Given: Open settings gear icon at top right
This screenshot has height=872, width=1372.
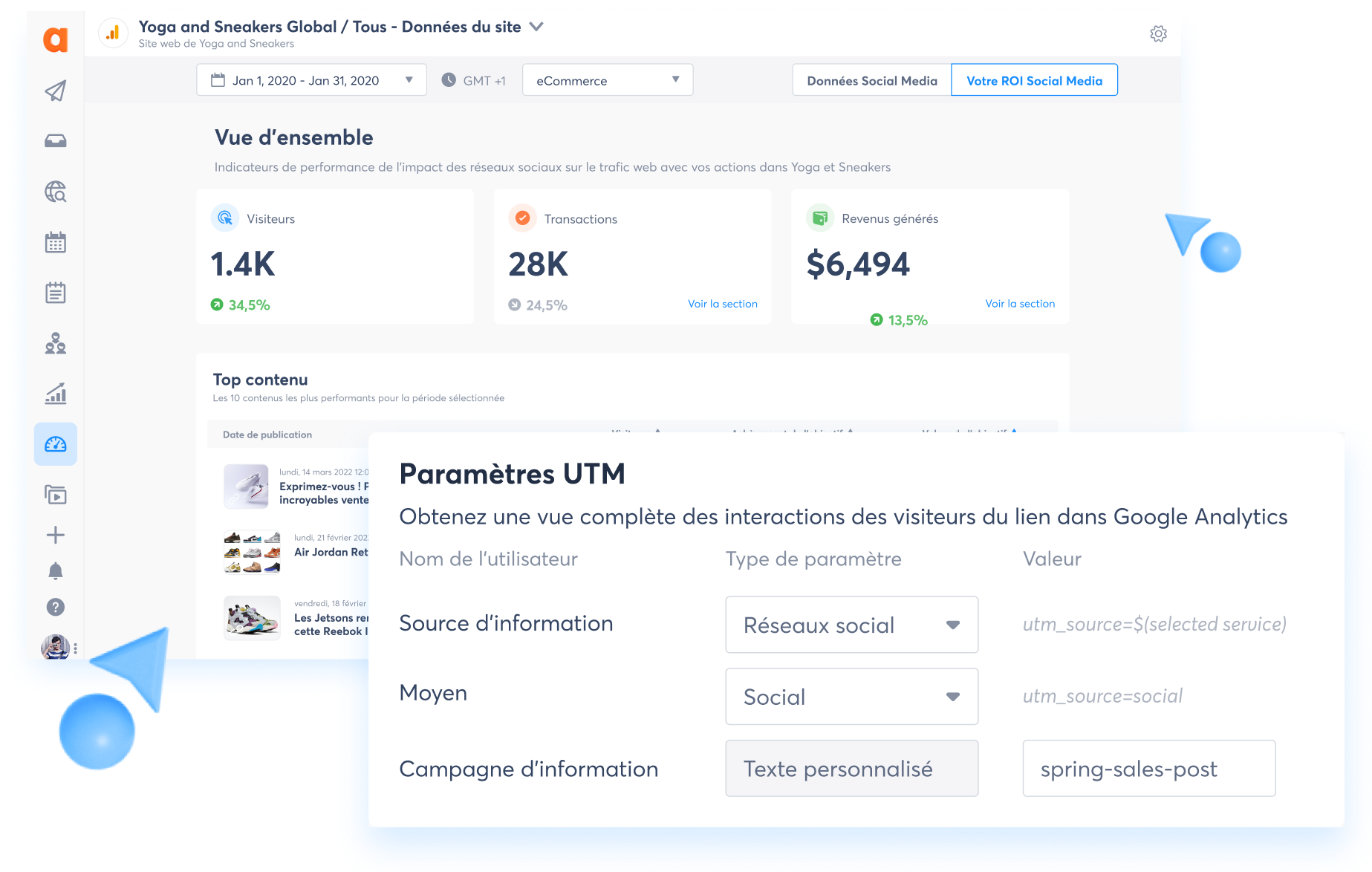Looking at the screenshot, I should (1158, 34).
